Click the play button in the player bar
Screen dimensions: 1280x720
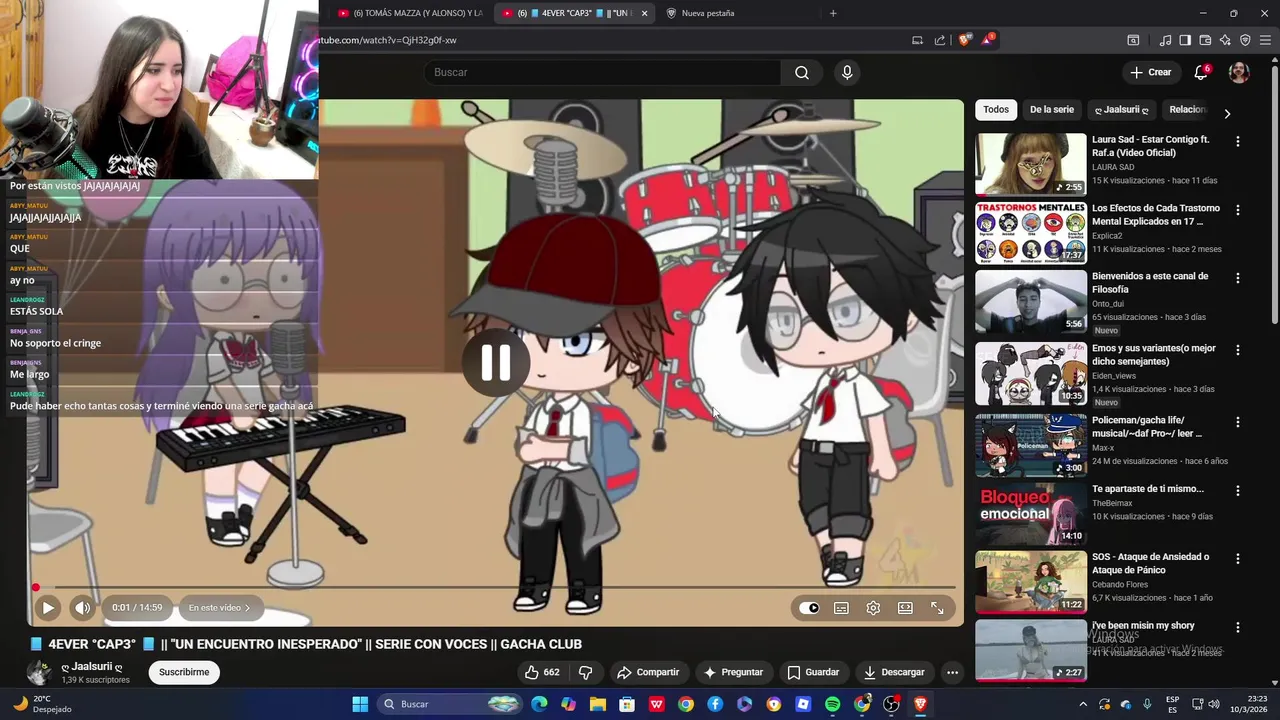[x=47, y=607]
